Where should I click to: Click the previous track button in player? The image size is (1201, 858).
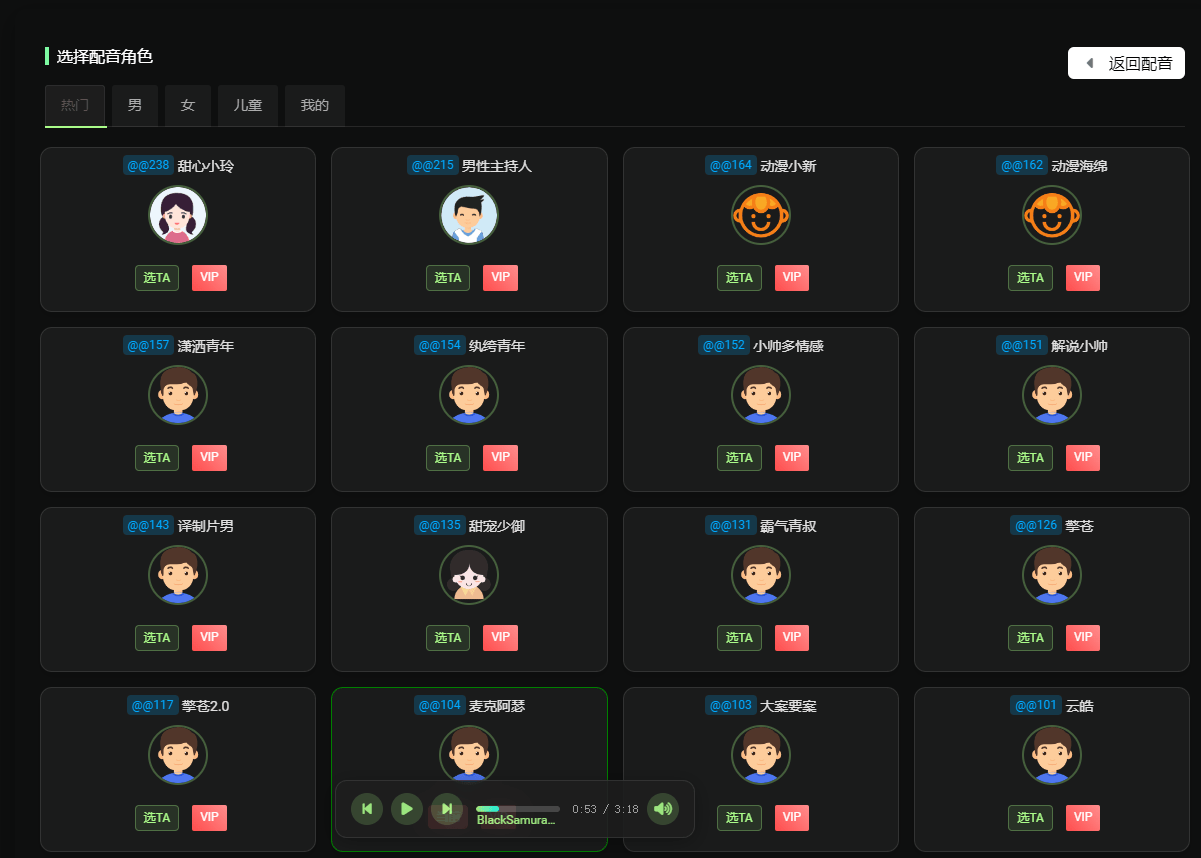click(367, 809)
